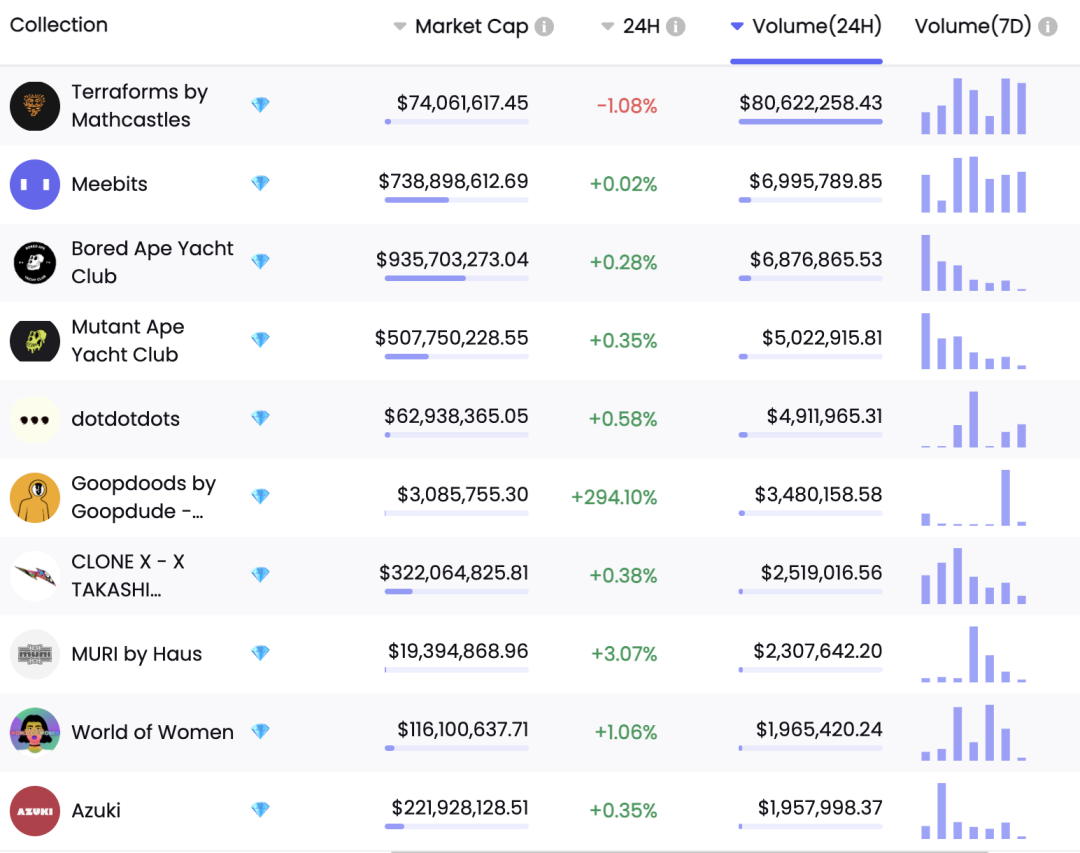The height and width of the screenshot is (853, 1080).
Task: Click the diamond badge next to Azuki
Action: (260, 810)
